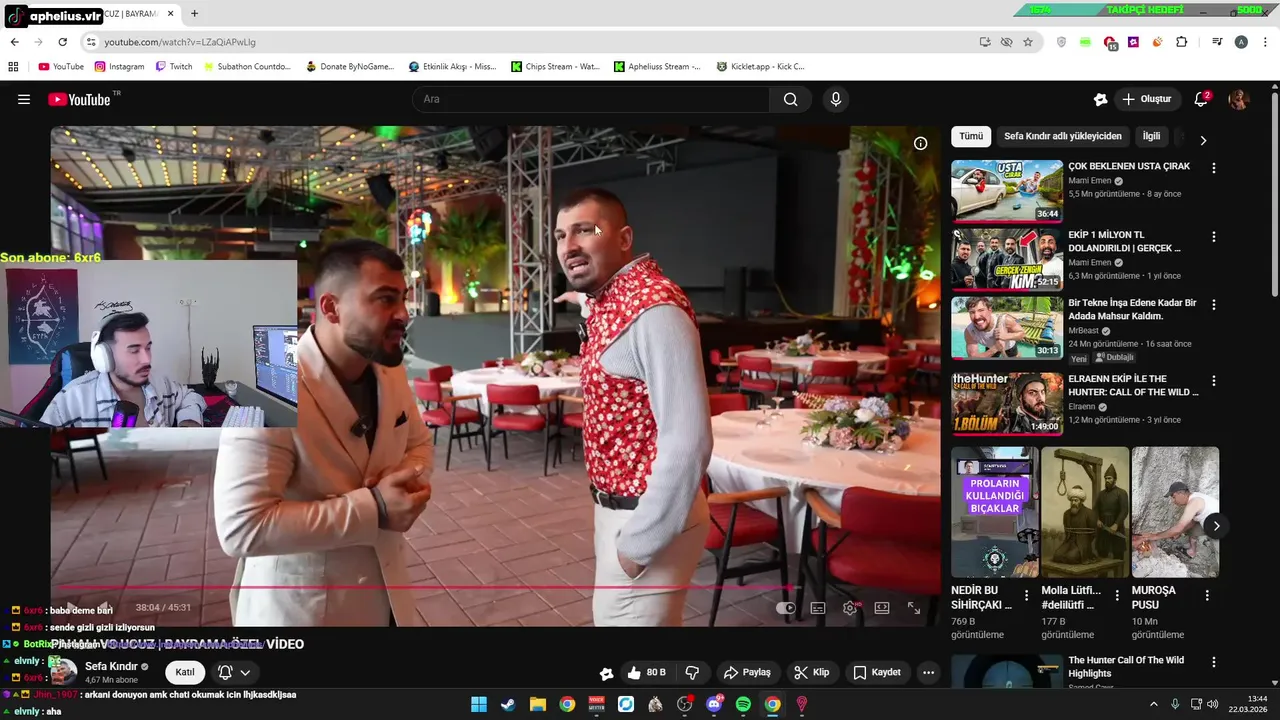Toggle subtitles in the video player

click(x=818, y=608)
